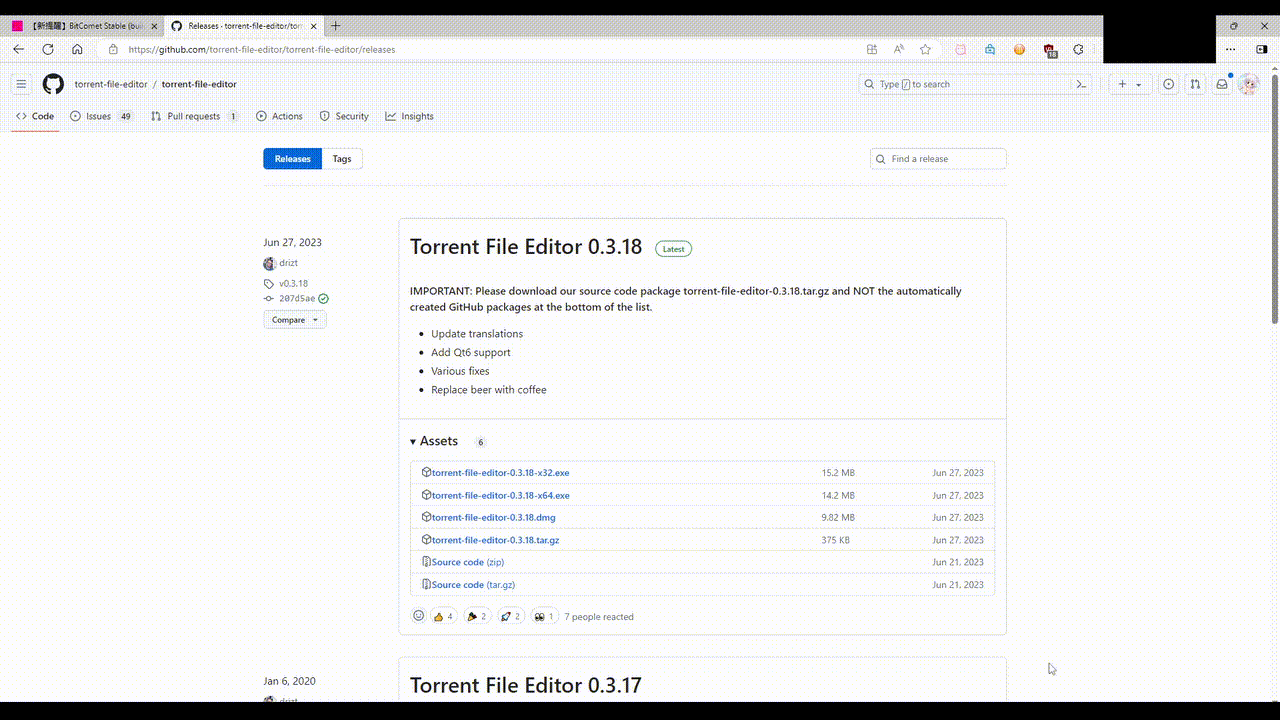Download torrent-file-editor-0.3.18.dmg

(x=493, y=517)
